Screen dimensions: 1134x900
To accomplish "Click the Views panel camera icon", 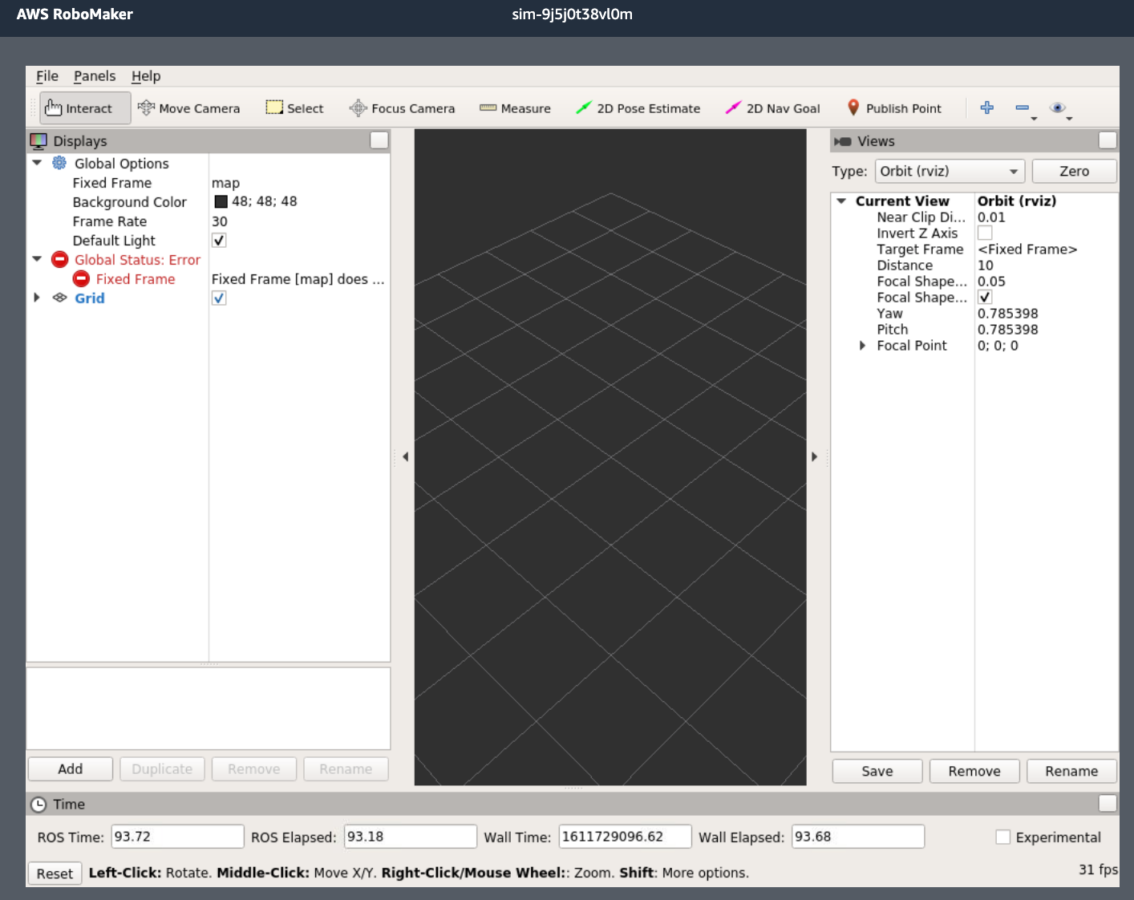I will click(843, 141).
